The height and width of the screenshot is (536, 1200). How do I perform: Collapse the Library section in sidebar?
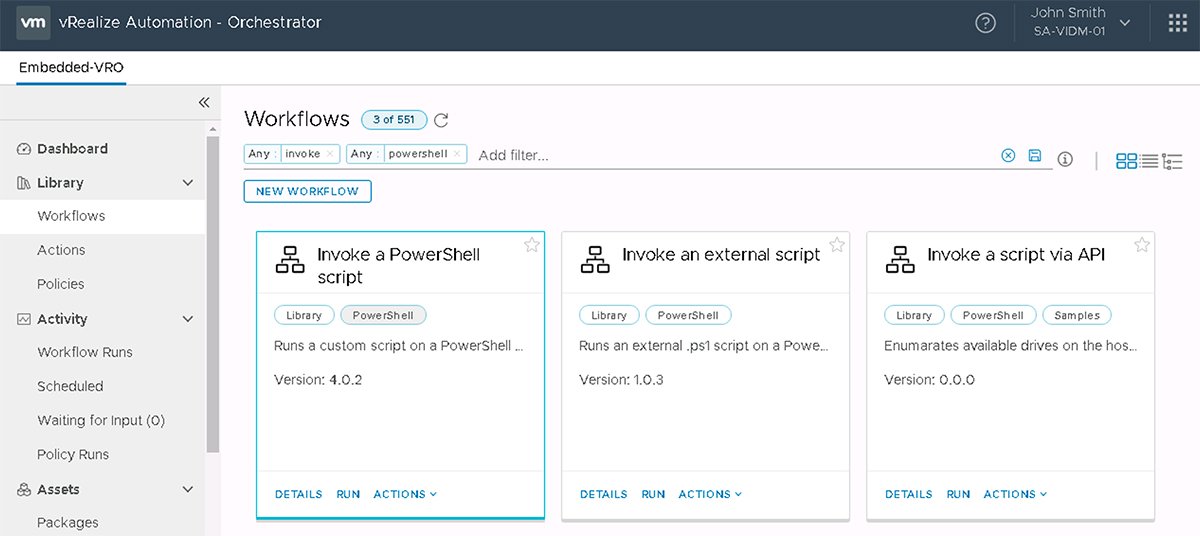click(187, 183)
